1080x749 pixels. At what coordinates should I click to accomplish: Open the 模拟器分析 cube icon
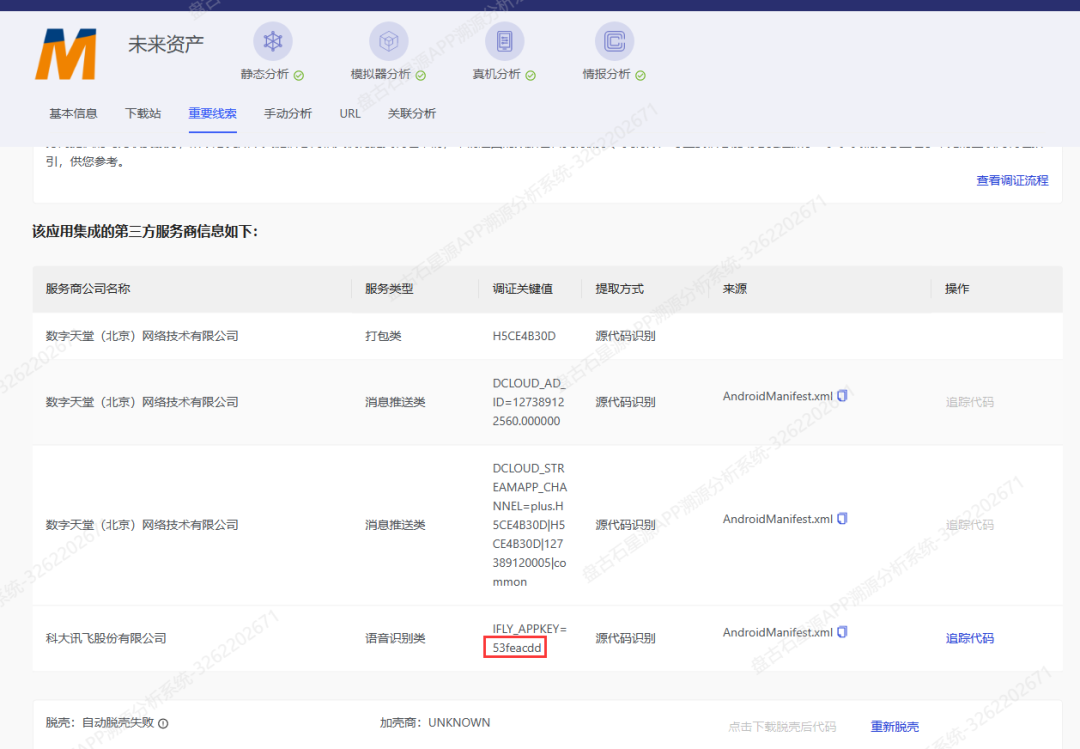click(388, 41)
